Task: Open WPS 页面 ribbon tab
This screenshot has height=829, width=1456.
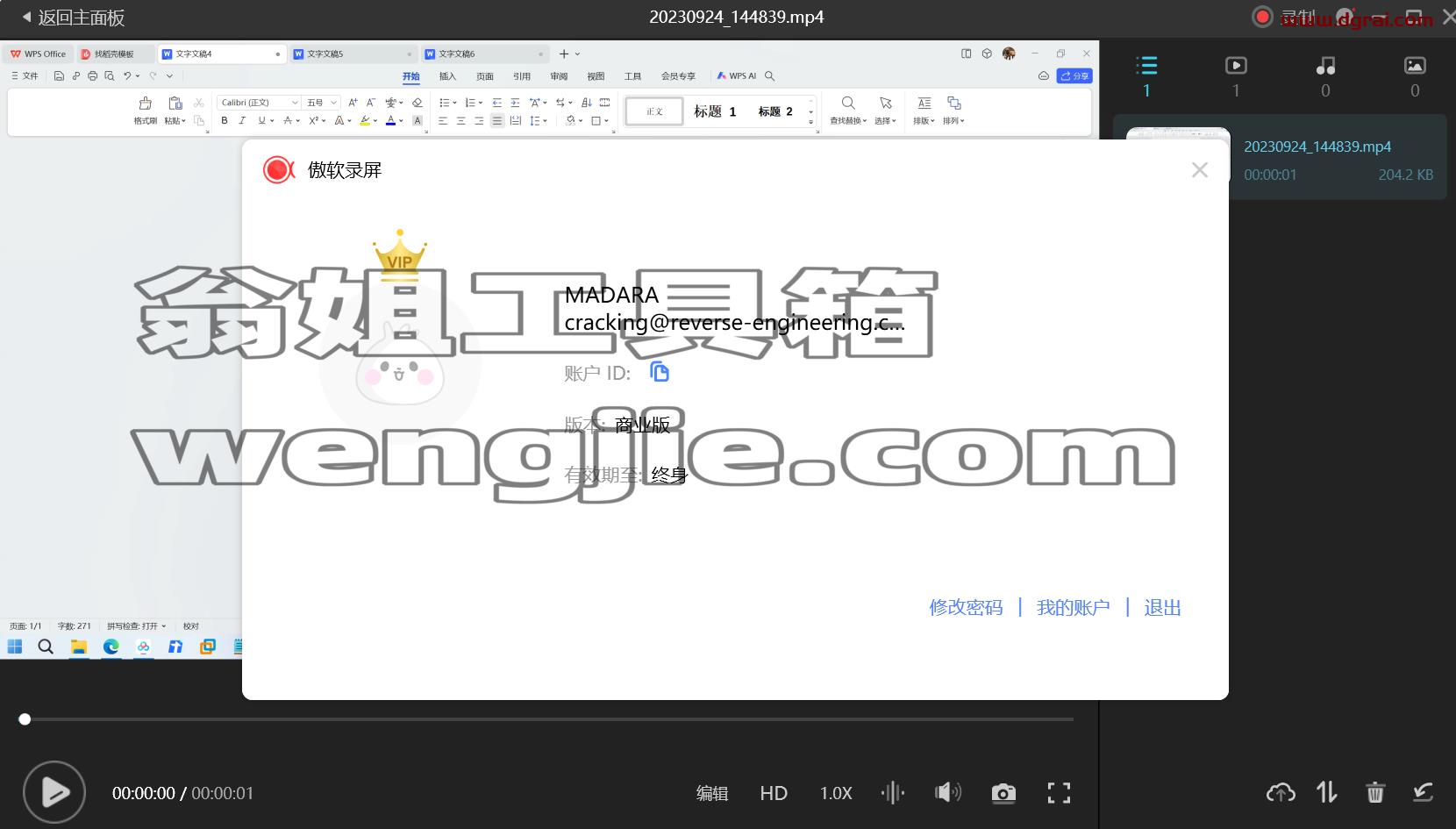Action: click(485, 76)
